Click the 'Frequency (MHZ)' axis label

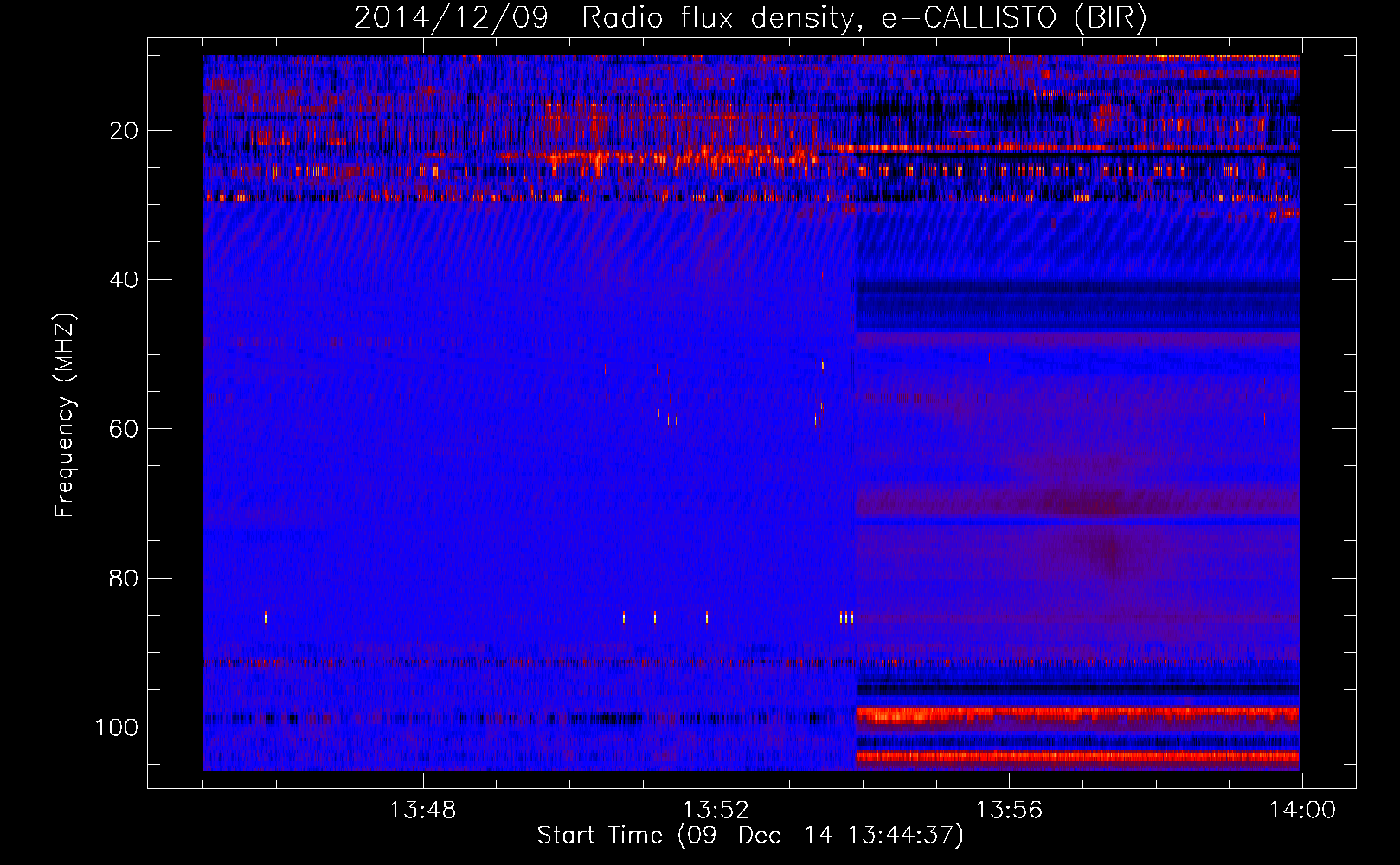[65, 414]
